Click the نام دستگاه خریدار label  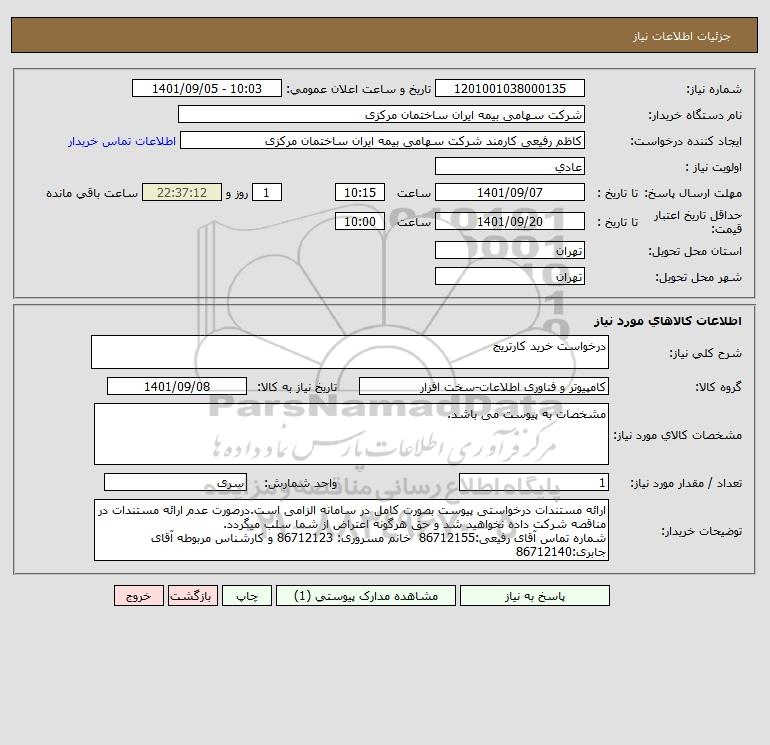tap(695, 115)
